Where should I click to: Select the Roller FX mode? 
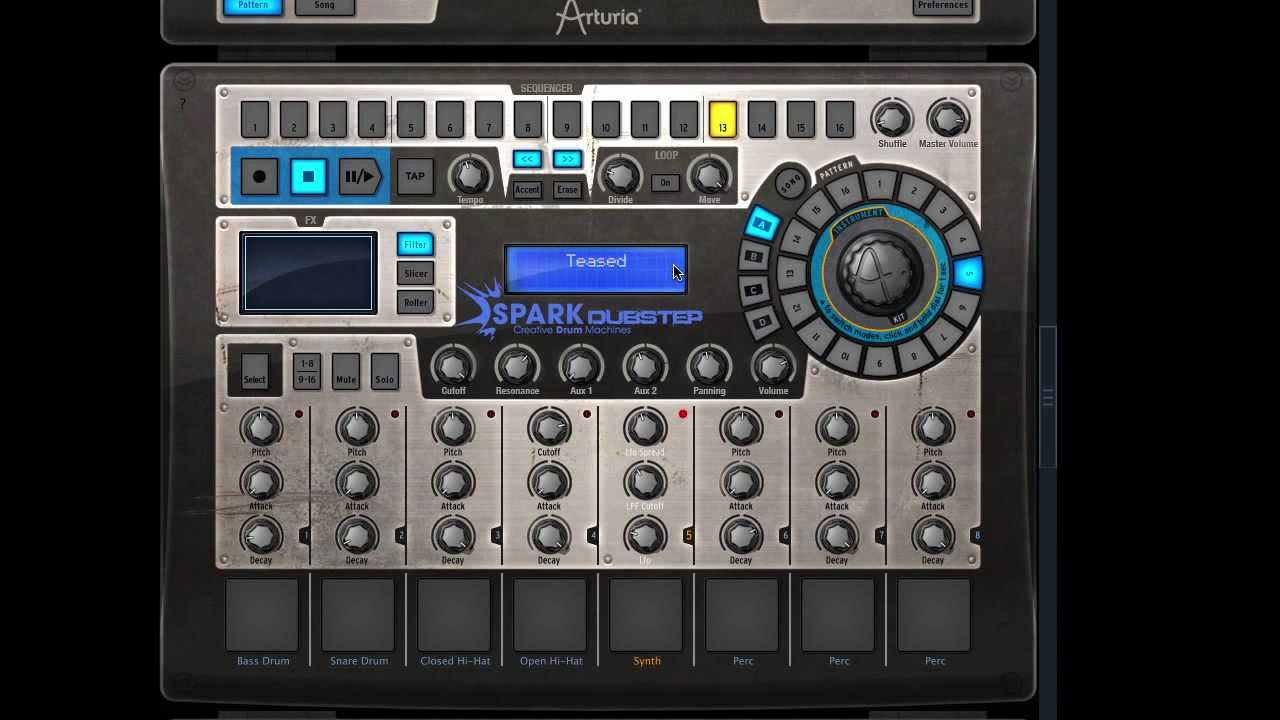click(x=415, y=303)
